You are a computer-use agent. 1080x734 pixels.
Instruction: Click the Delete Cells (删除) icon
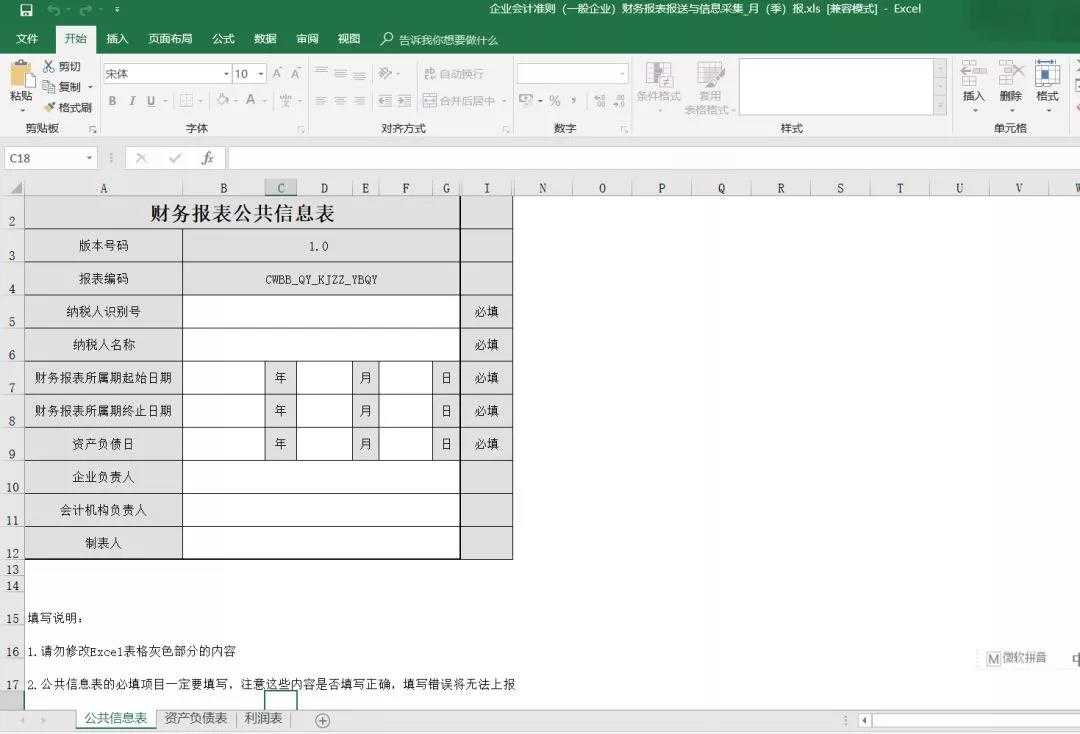[1010, 80]
